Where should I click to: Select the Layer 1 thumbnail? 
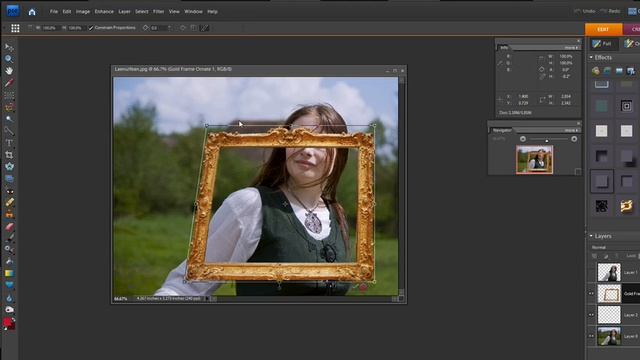pyautogui.click(x=609, y=272)
